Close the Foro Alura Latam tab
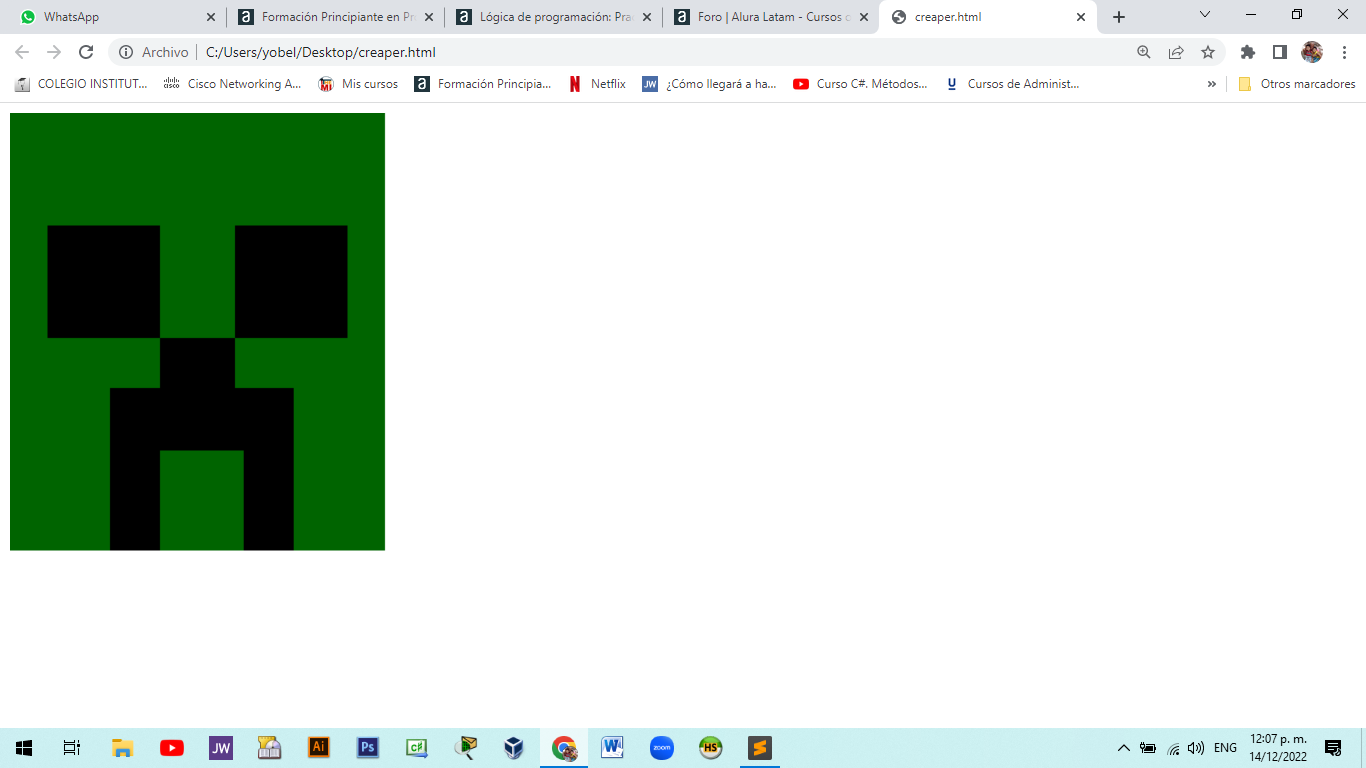This screenshot has width=1366, height=768. point(864,17)
